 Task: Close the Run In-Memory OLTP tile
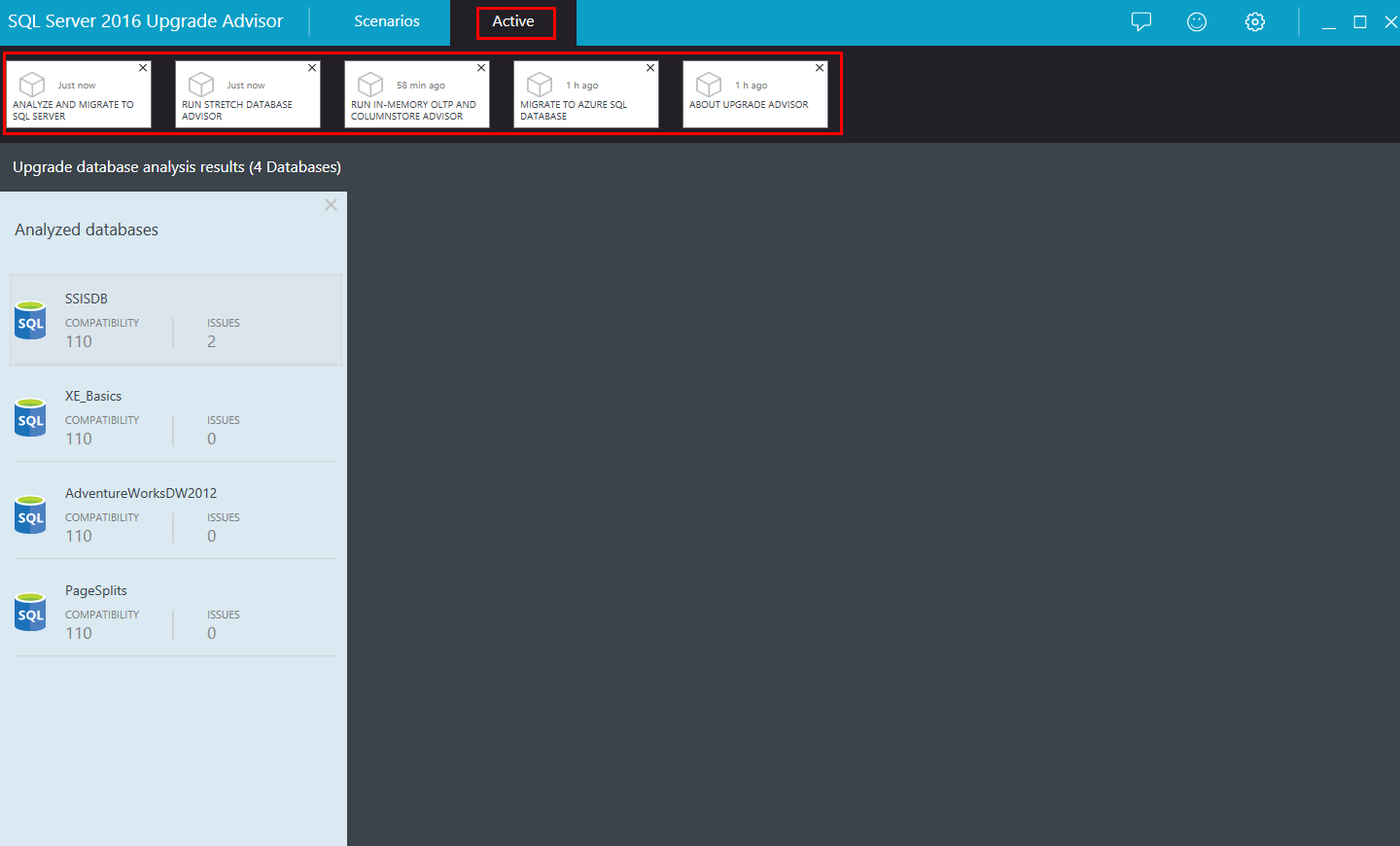(x=481, y=68)
